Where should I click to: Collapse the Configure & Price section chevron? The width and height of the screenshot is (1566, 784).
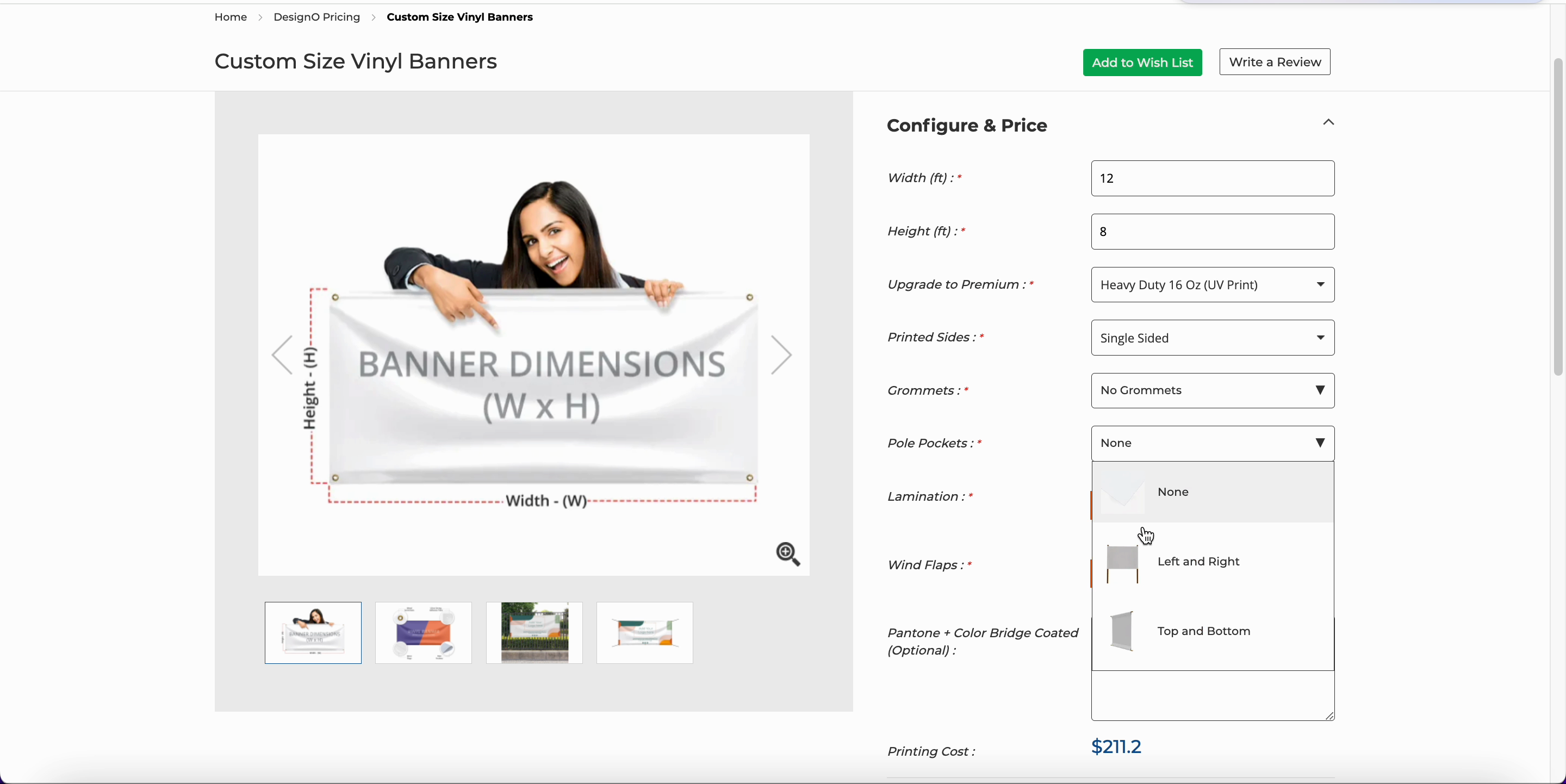(x=1328, y=123)
